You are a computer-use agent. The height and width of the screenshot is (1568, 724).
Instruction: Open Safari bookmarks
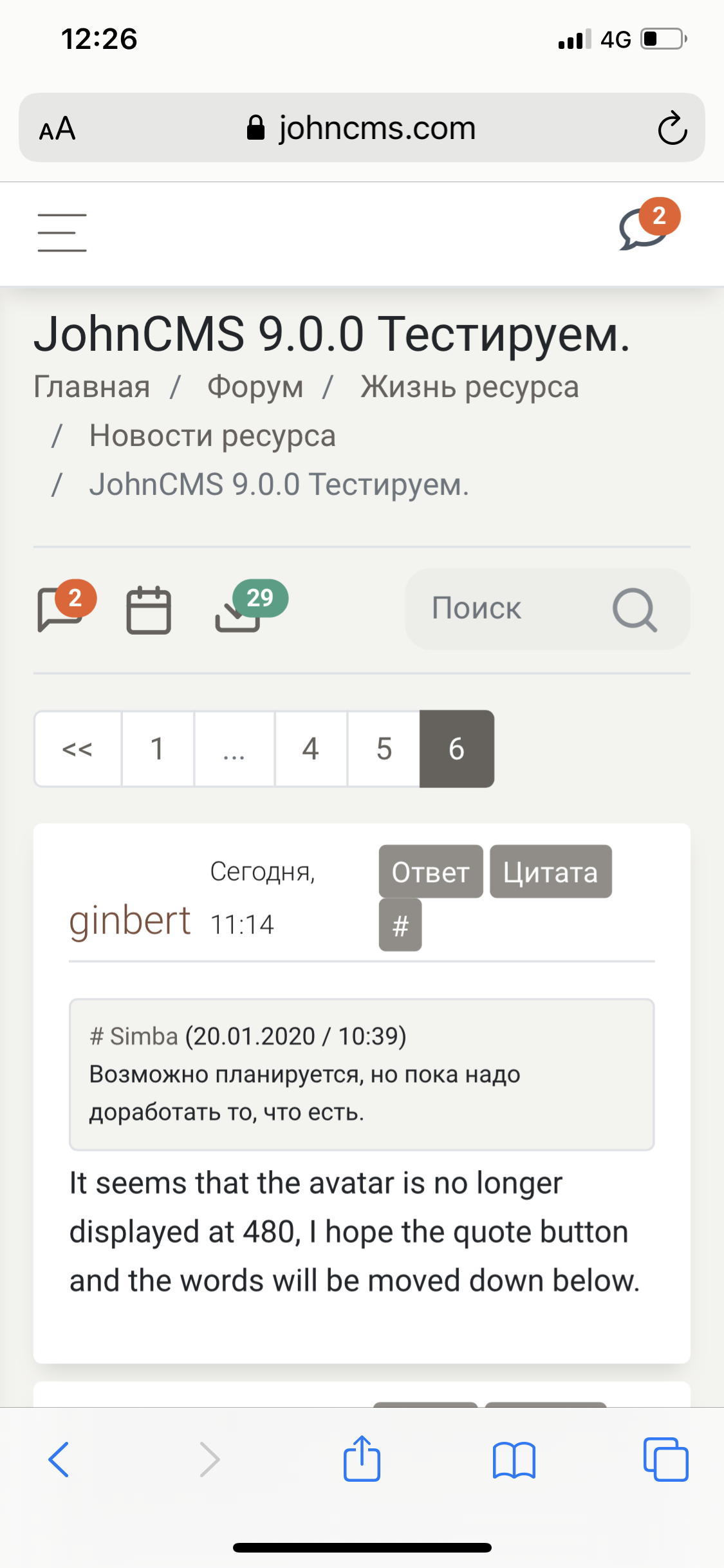tap(514, 1459)
